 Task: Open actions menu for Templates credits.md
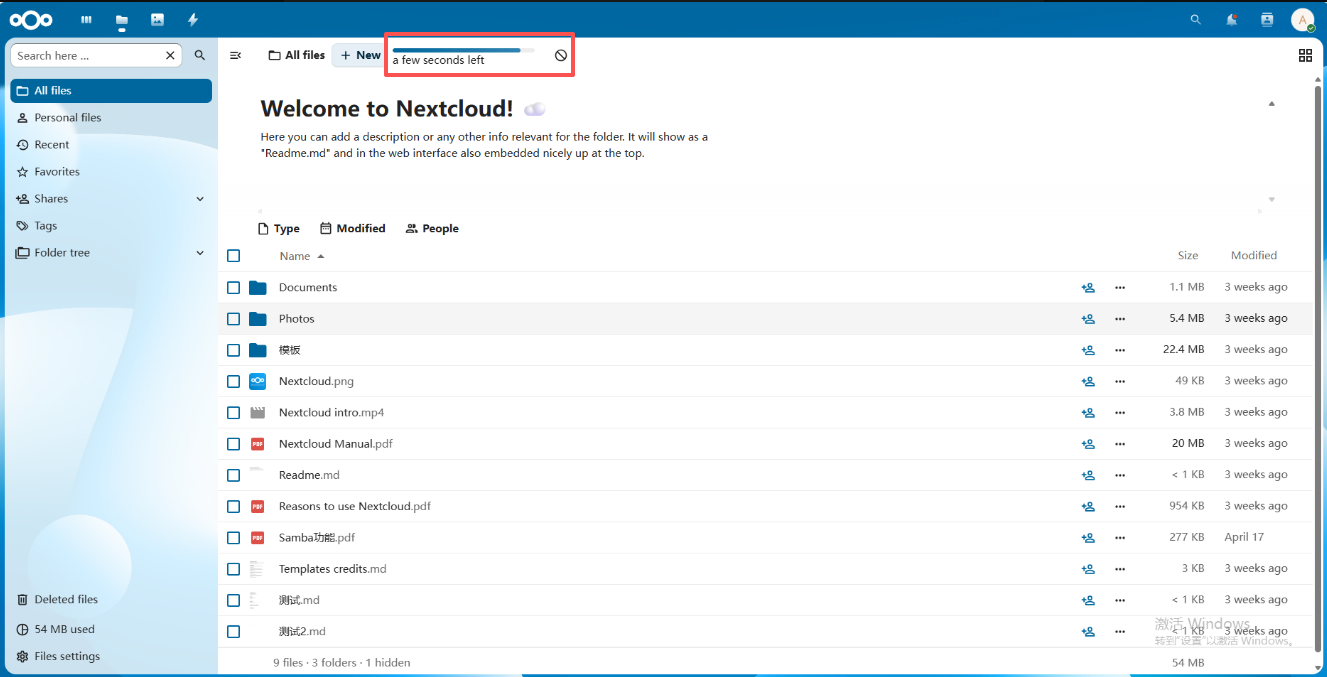1120,568
